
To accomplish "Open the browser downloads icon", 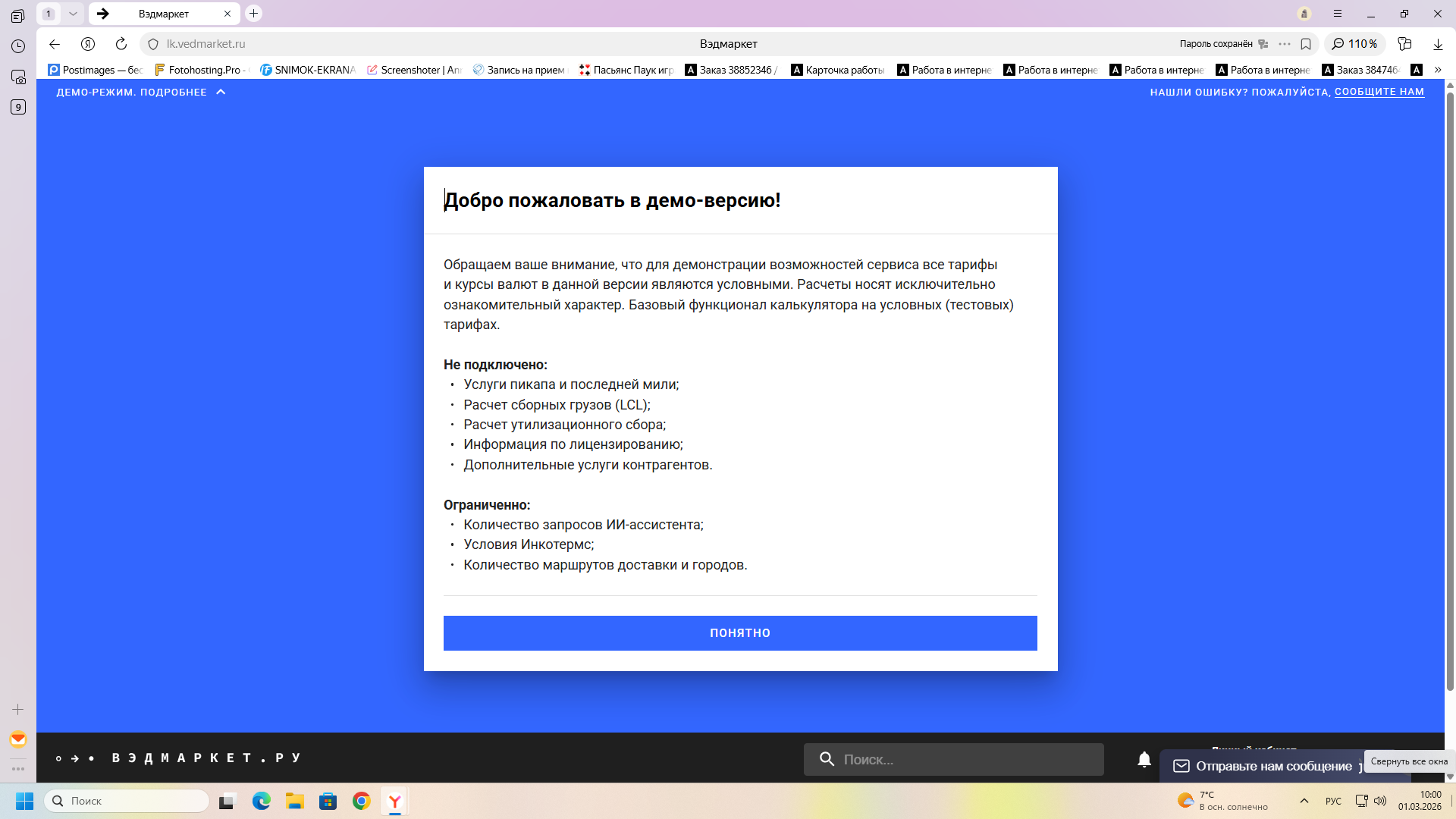I will [x=1437, y=44].
